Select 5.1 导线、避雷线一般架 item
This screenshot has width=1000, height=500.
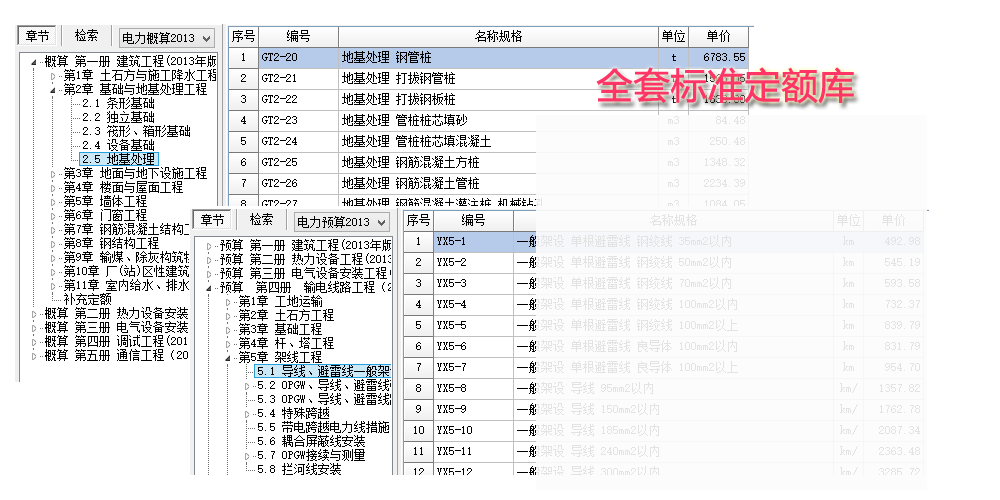point(323,371)
